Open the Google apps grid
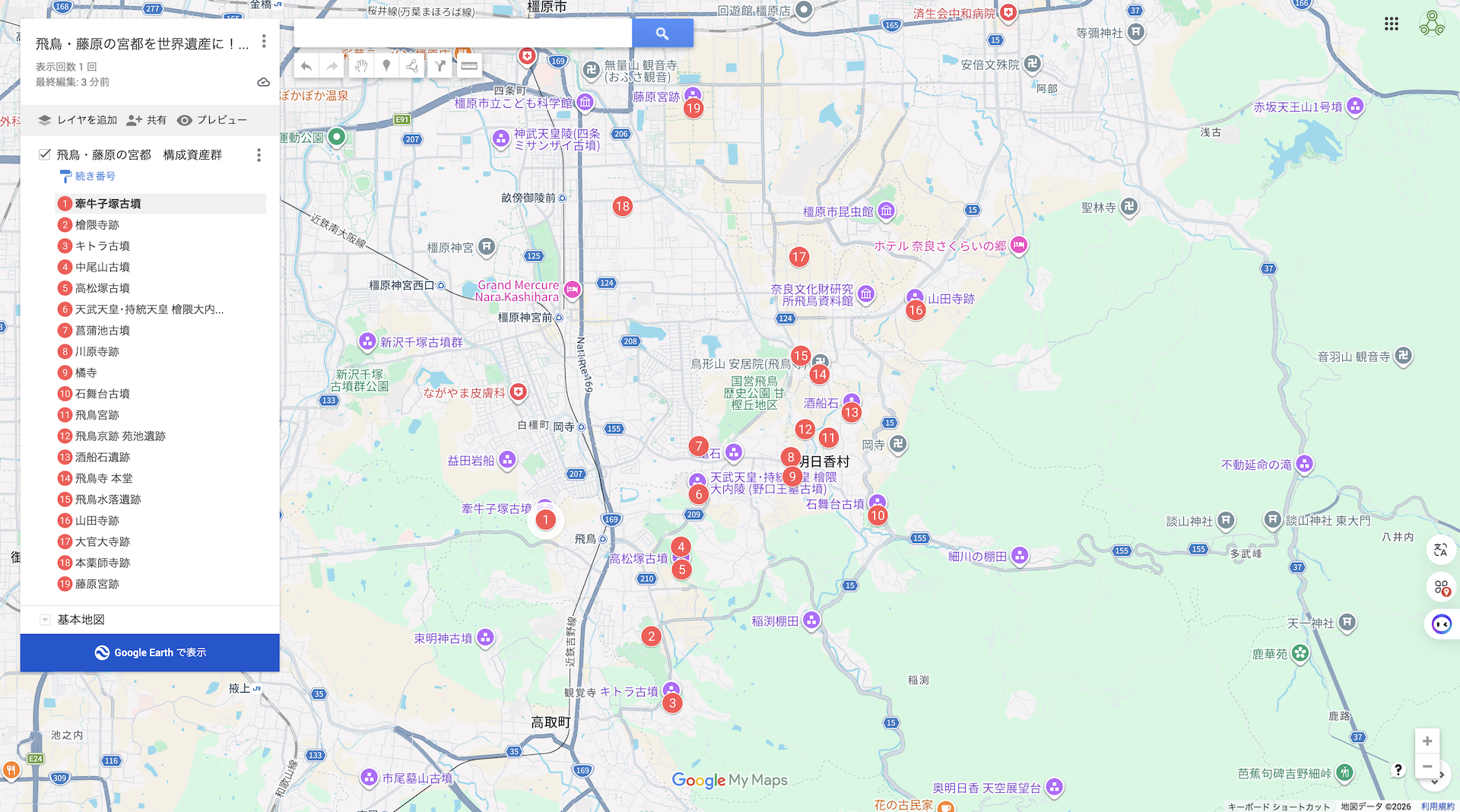Screen dimensions: 1460x812 tap(1392, 24)
